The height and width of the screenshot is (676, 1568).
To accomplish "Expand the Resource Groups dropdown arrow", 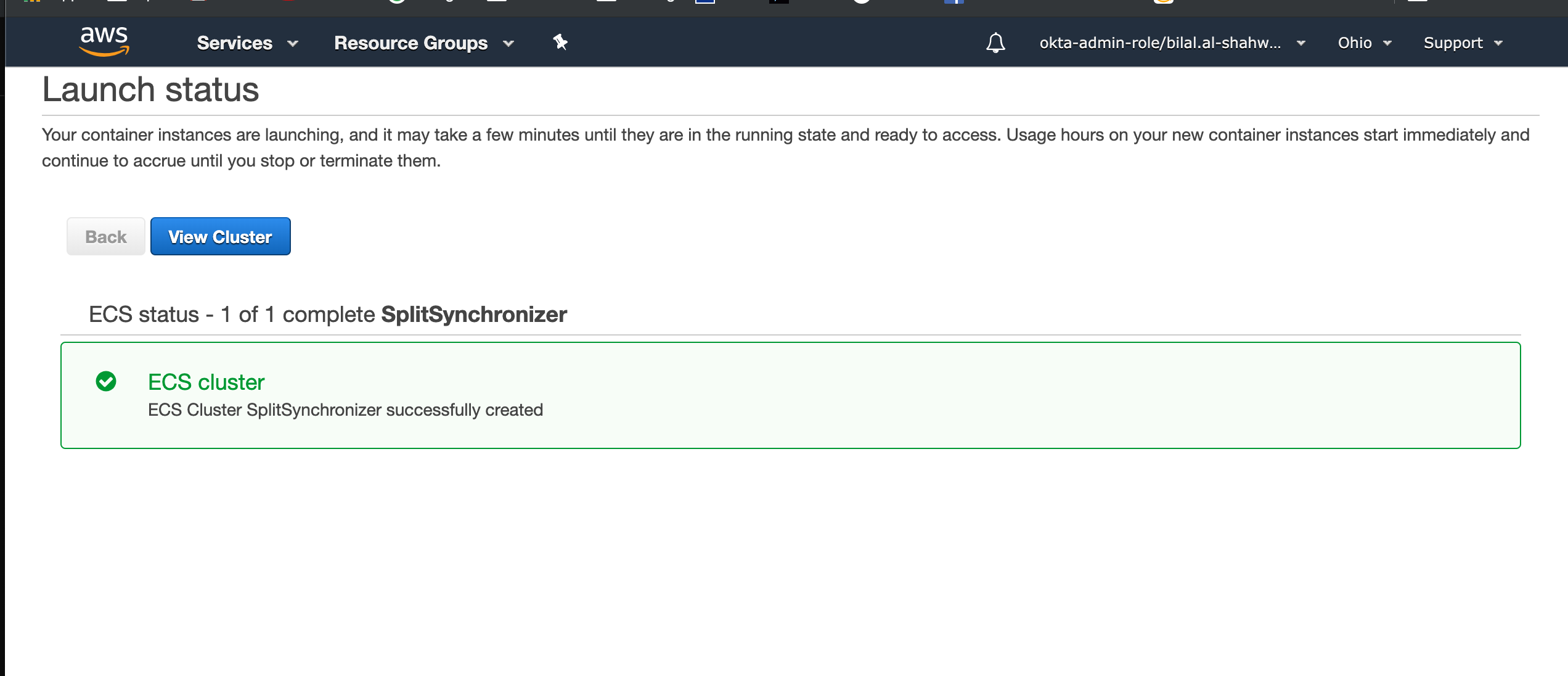I will pos(508,43).
